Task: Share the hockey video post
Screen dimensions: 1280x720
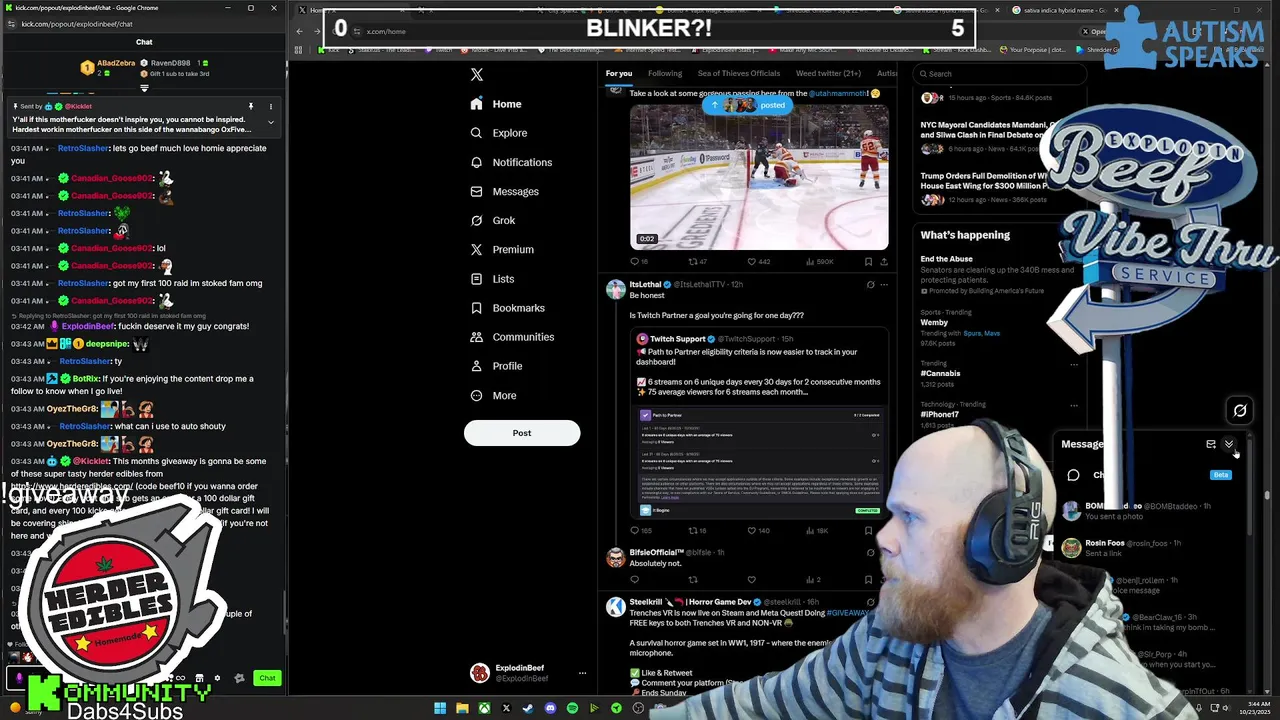Action: pos(884,262)
